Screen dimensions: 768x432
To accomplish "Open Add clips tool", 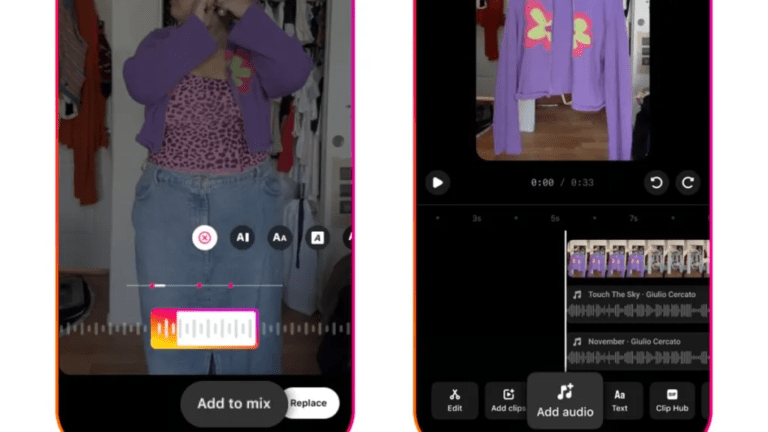I will tap(508, 401).
